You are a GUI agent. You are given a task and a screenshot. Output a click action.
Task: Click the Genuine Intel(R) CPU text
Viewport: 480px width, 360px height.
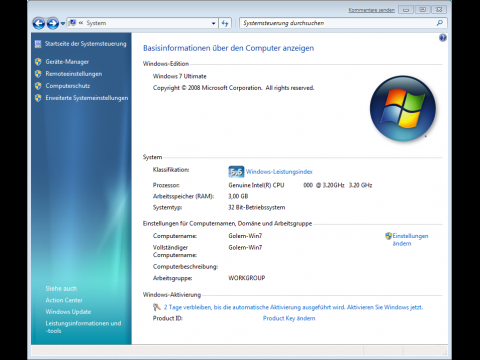click(256, 185)
